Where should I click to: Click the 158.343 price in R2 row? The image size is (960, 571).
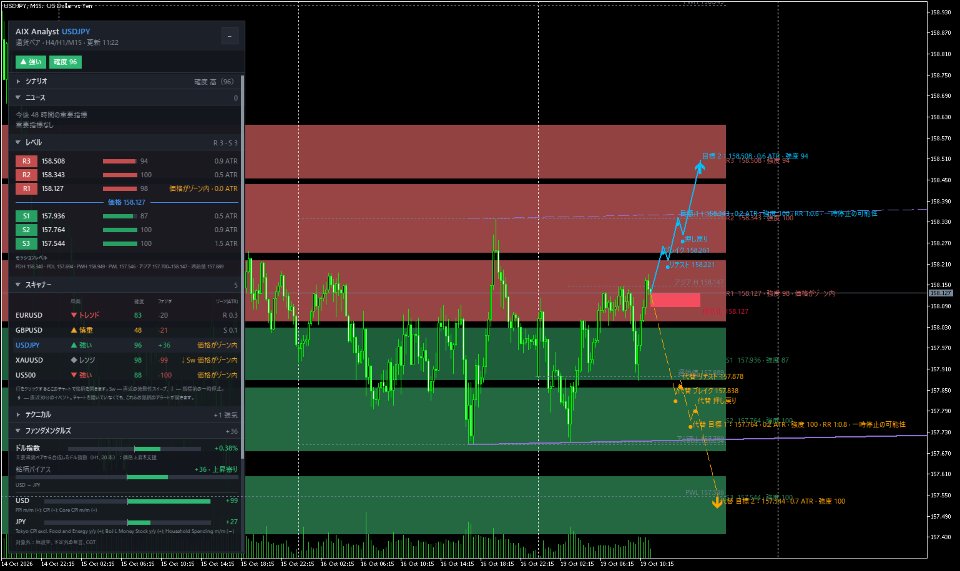pos(53,174)
